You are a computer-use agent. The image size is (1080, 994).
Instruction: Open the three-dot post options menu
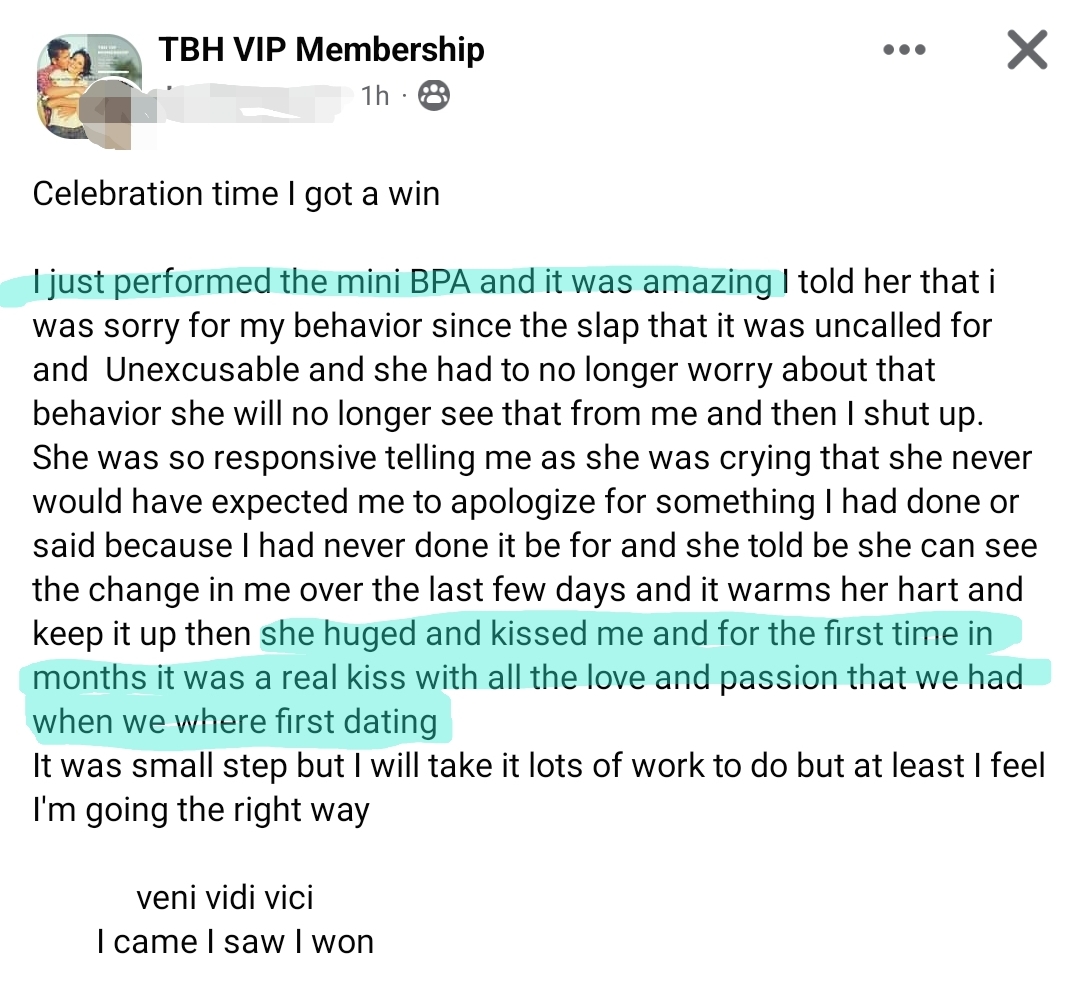point(904,49)
